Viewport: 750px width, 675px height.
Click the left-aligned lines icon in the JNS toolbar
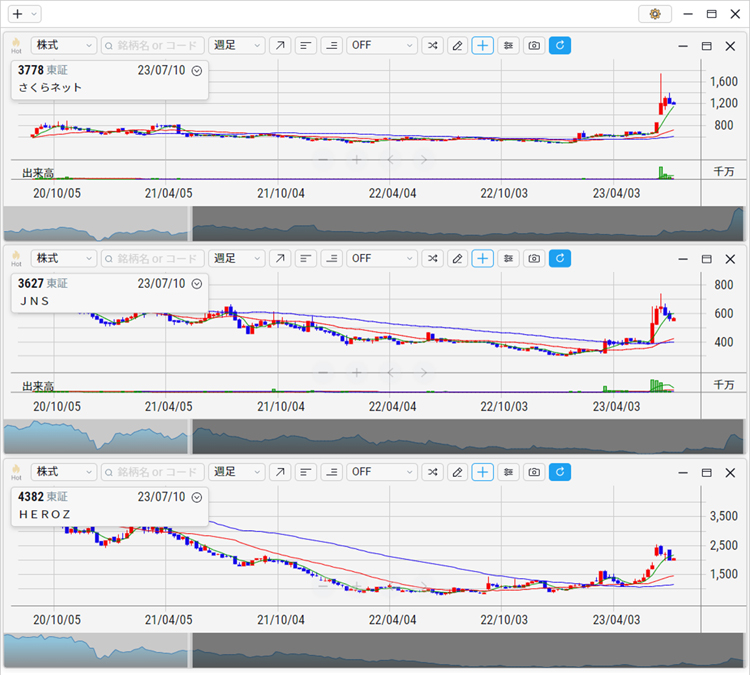click(305, 258)
